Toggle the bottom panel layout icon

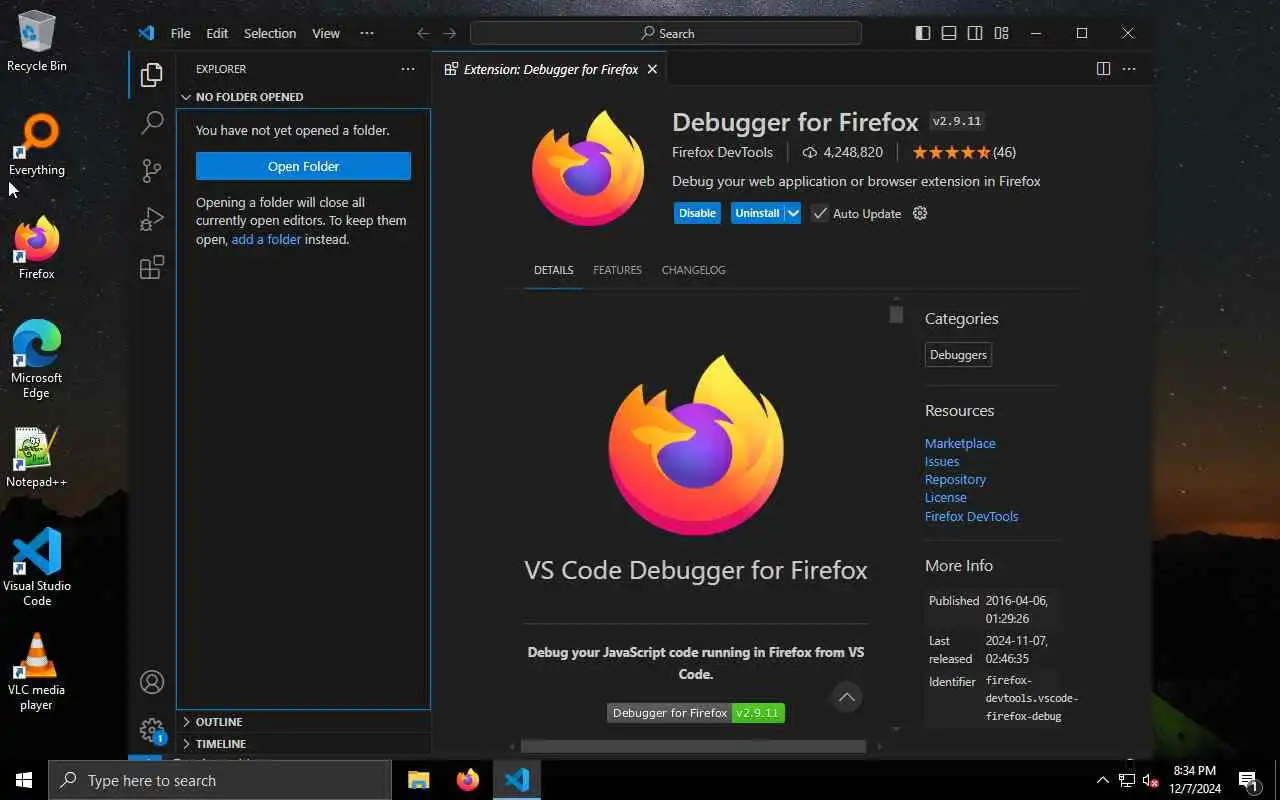click(949, 33)
